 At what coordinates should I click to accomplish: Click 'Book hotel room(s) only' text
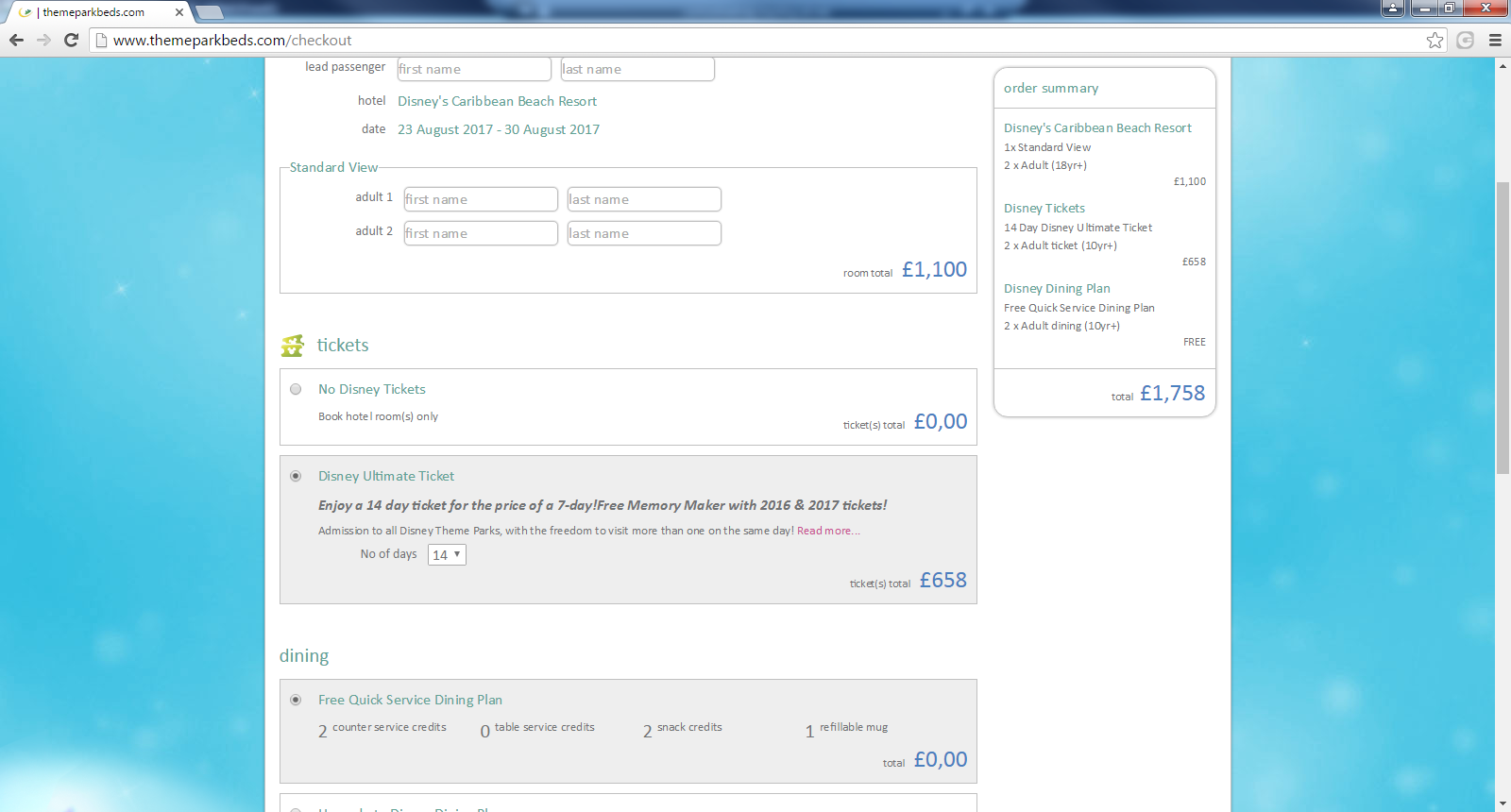(x=378, y=416)
